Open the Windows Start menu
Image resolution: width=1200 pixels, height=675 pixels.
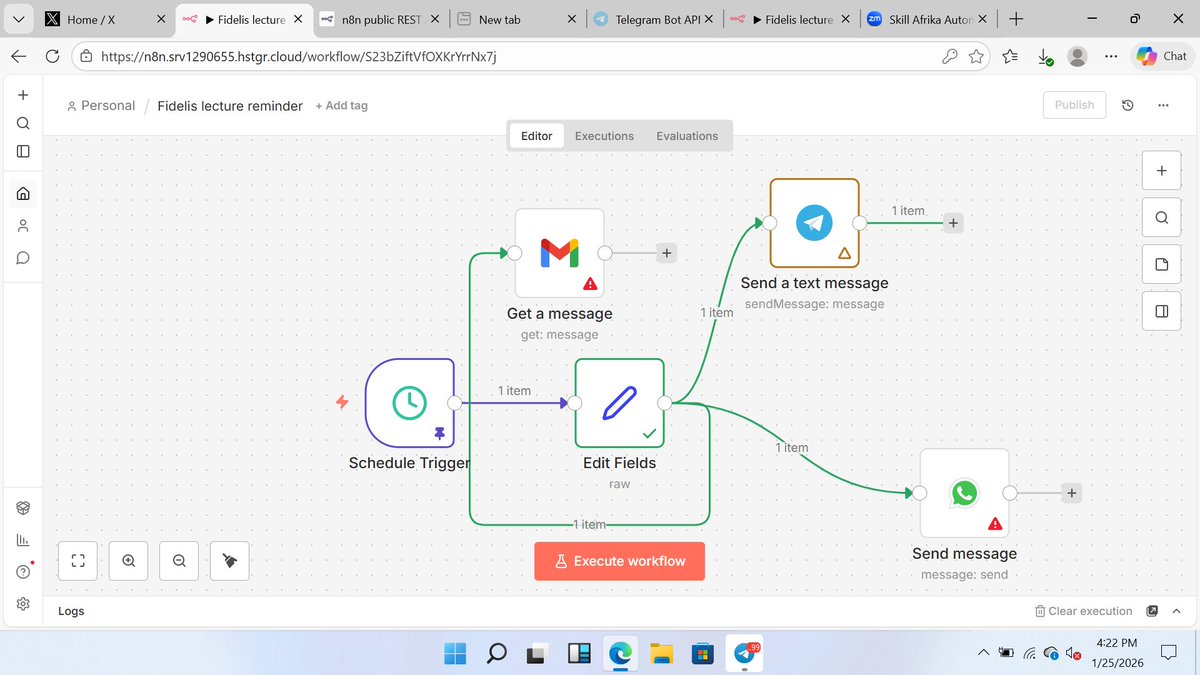pyautogui.click(x=455, y=653)
